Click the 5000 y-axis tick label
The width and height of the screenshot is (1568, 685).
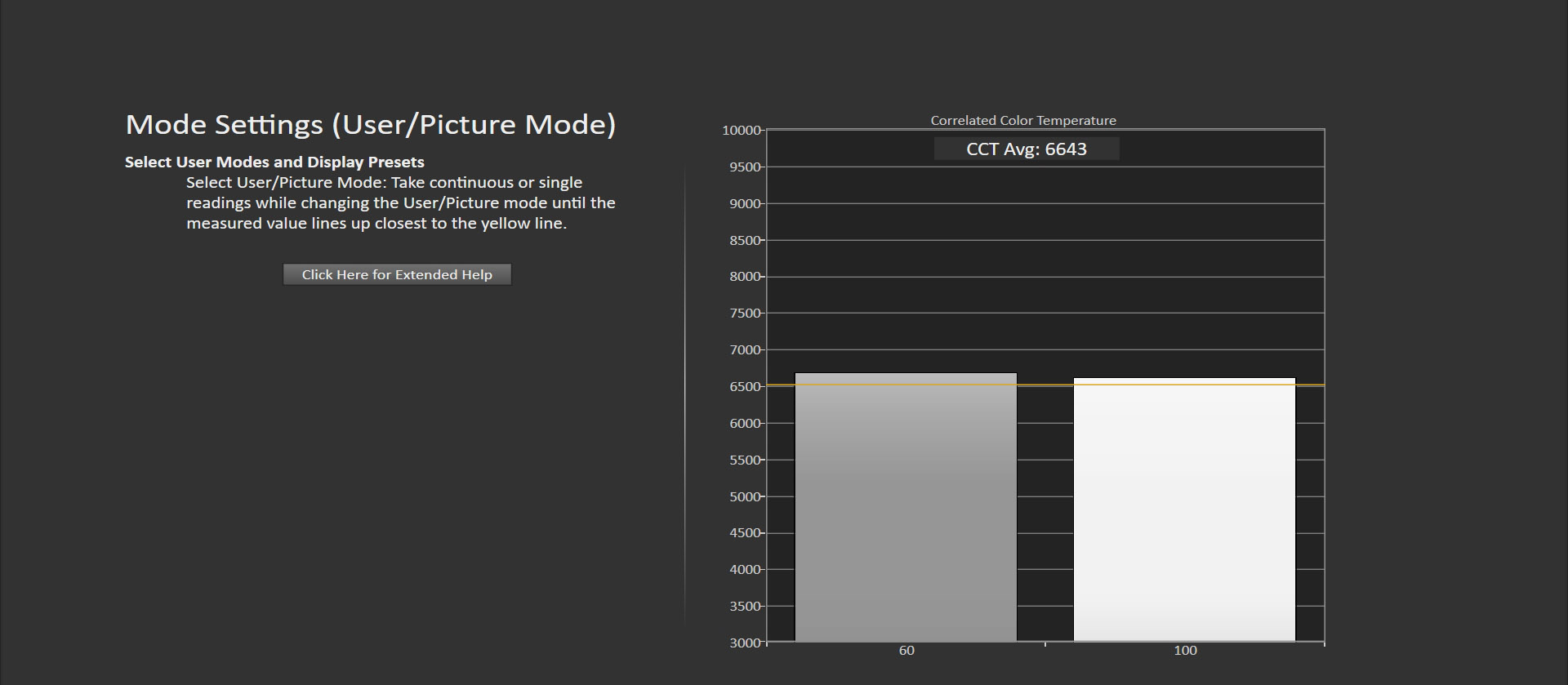coord(745,497)
